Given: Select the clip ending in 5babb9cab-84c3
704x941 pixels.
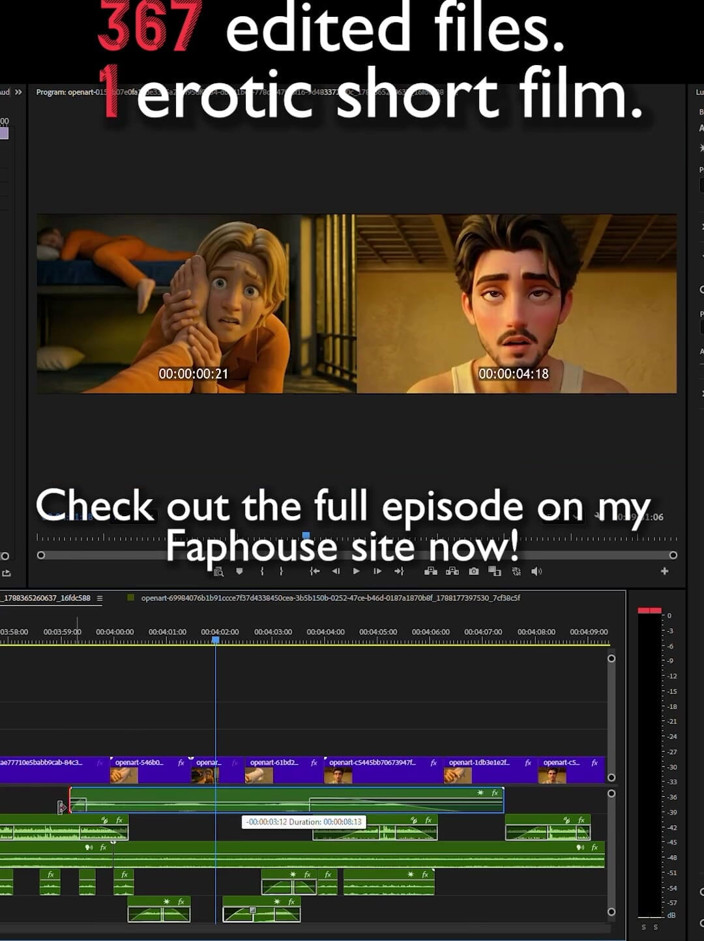Looking at the screenshot, I should click(x=54, y=770).
